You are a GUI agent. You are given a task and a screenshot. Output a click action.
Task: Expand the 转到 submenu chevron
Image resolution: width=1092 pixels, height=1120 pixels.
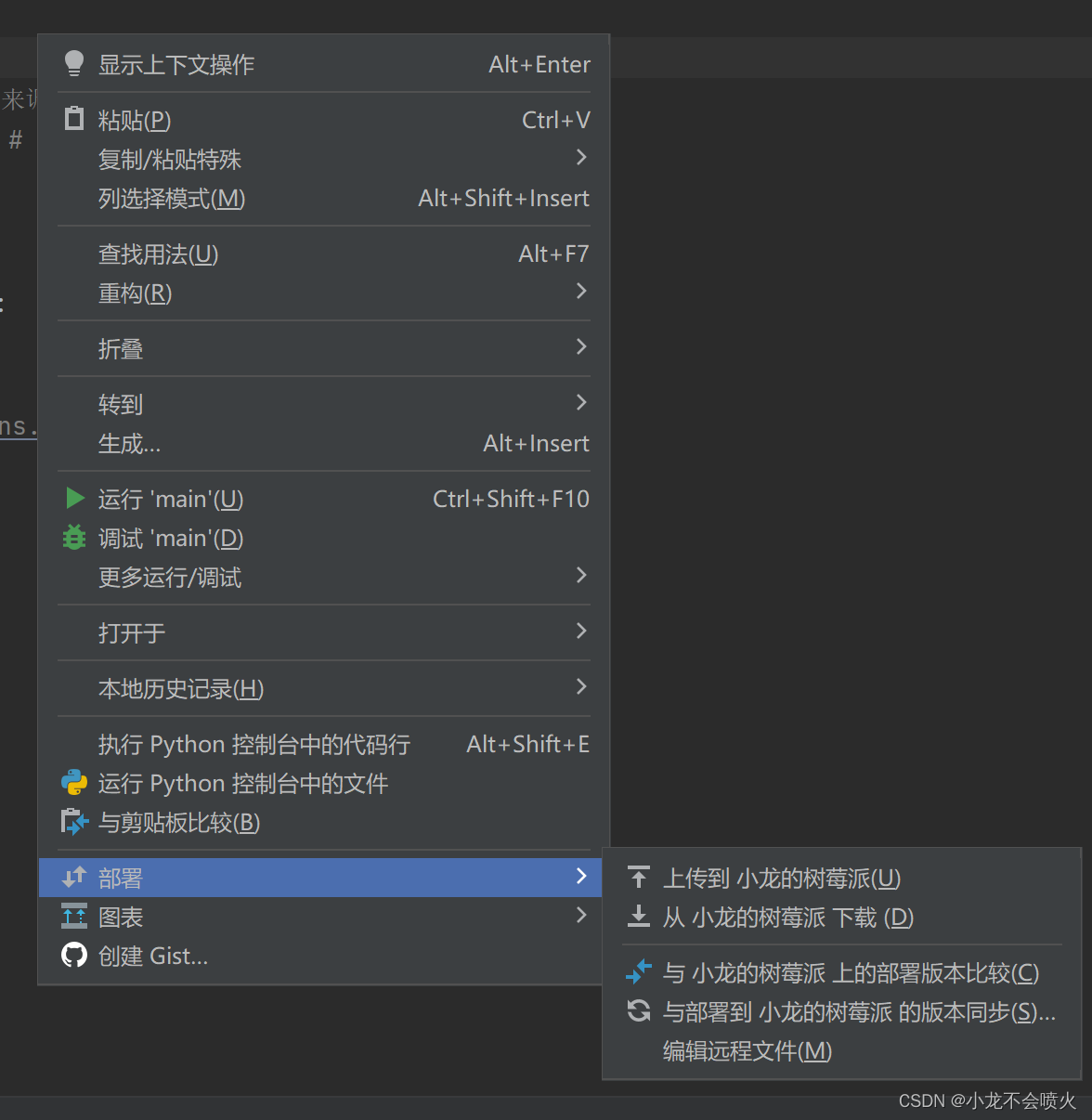581,403
